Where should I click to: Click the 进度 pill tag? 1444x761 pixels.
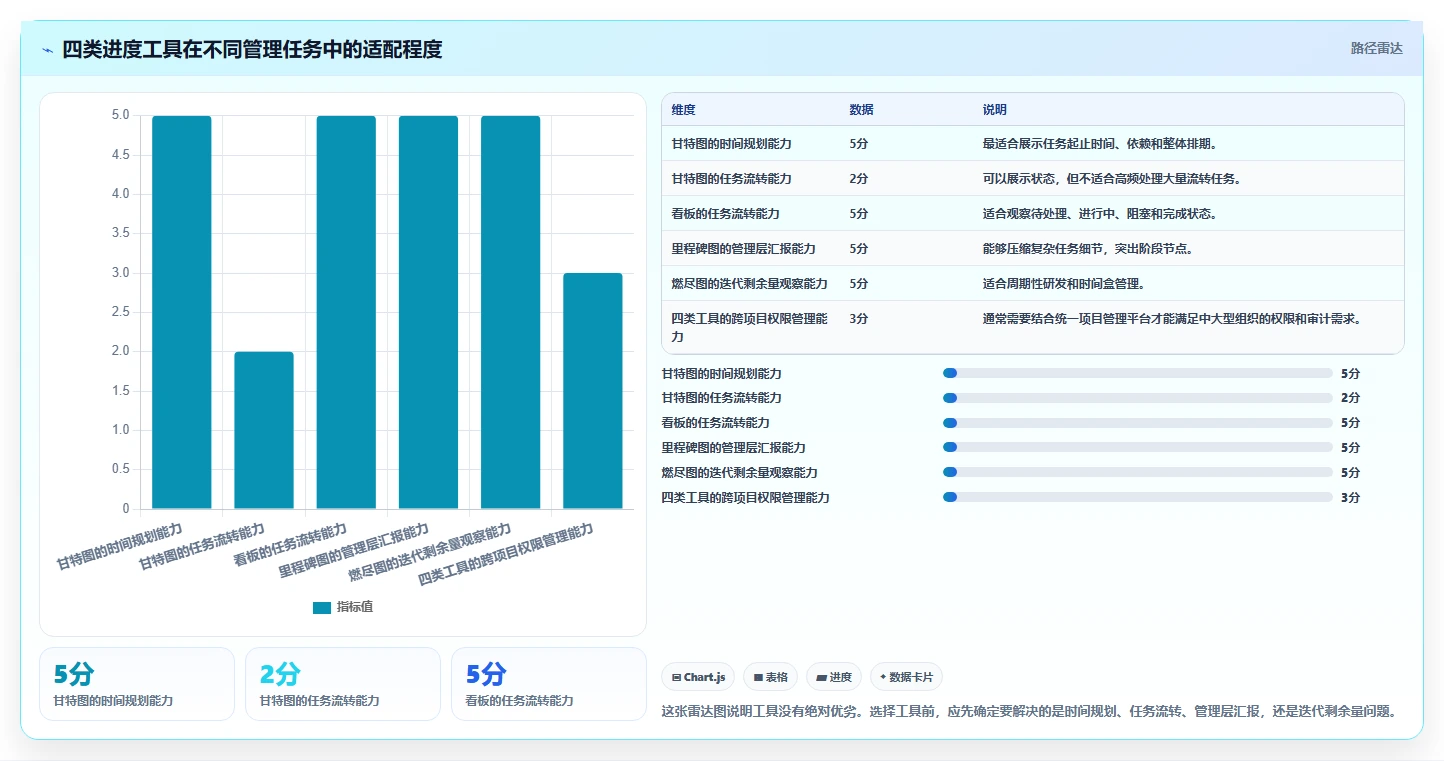834,677
